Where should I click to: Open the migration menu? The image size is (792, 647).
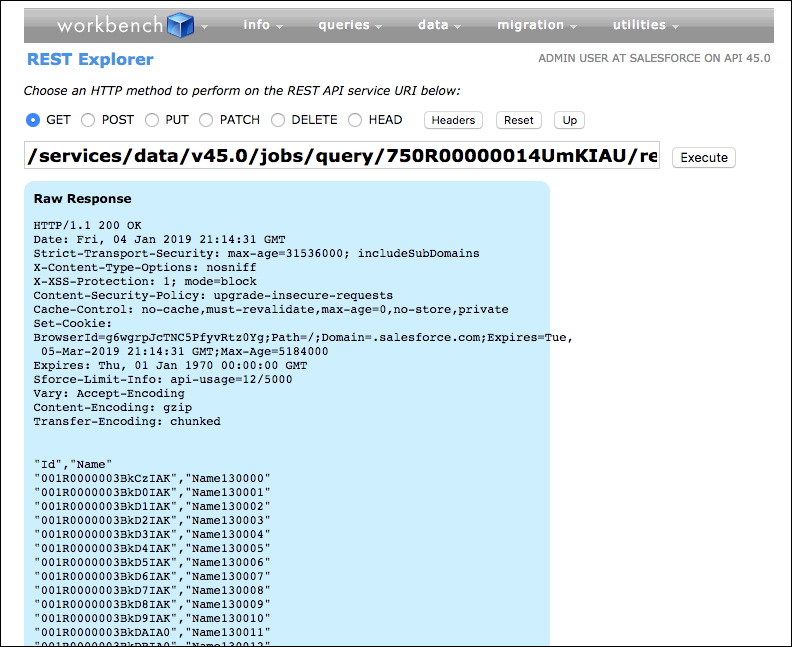click(536, 25)
